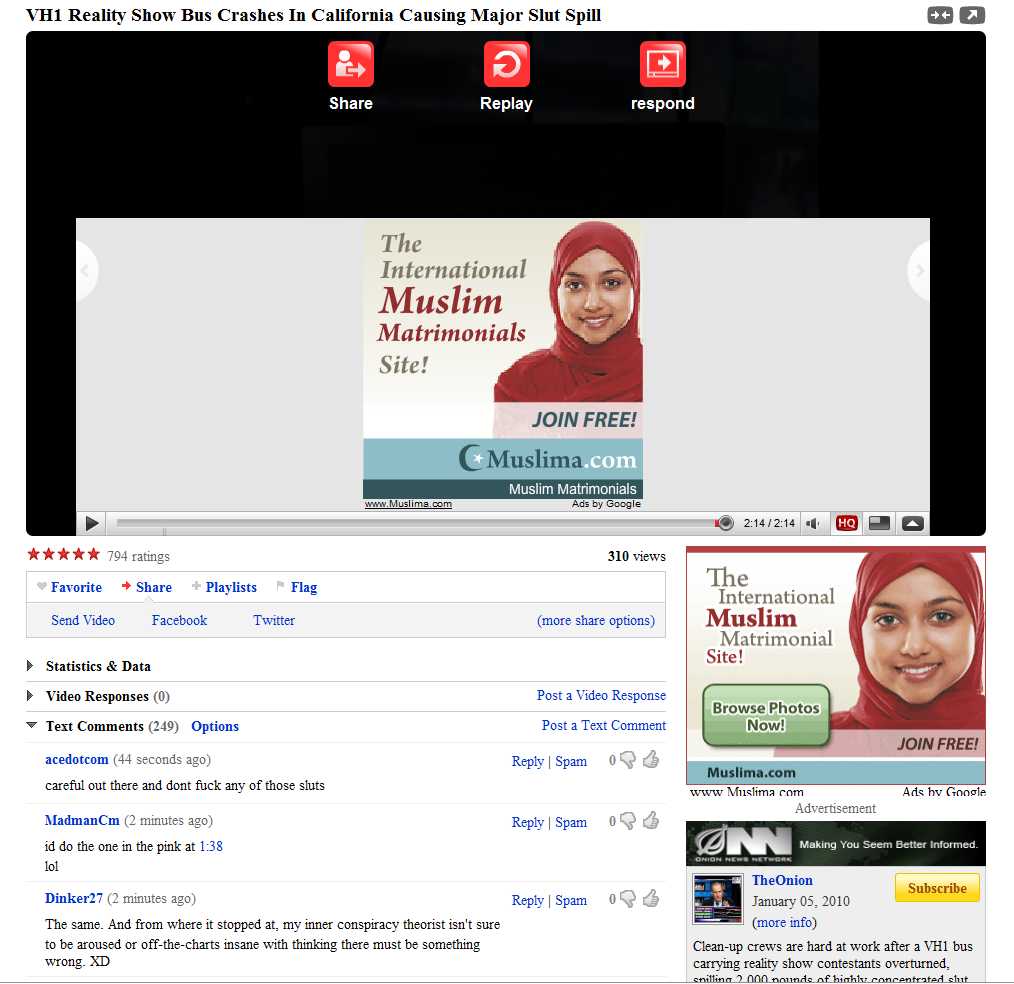Jump to 1:38 timestamp in MadmanCm's comment
1014x984 pixels.
[x=210, y=846]
